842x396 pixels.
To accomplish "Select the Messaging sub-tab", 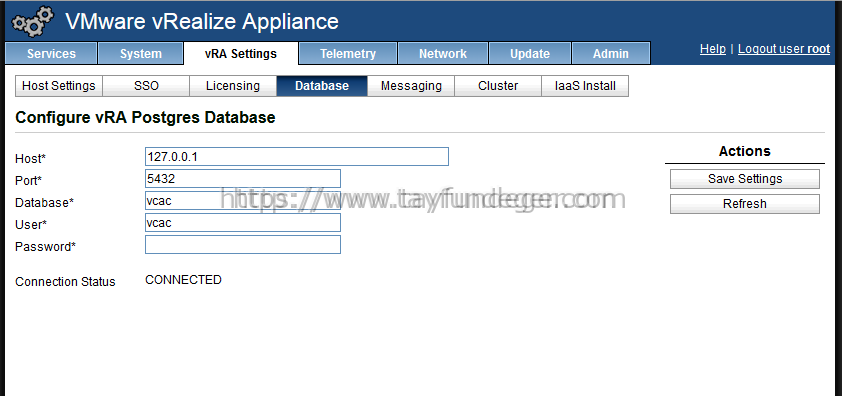I will (x=411, y=86).
